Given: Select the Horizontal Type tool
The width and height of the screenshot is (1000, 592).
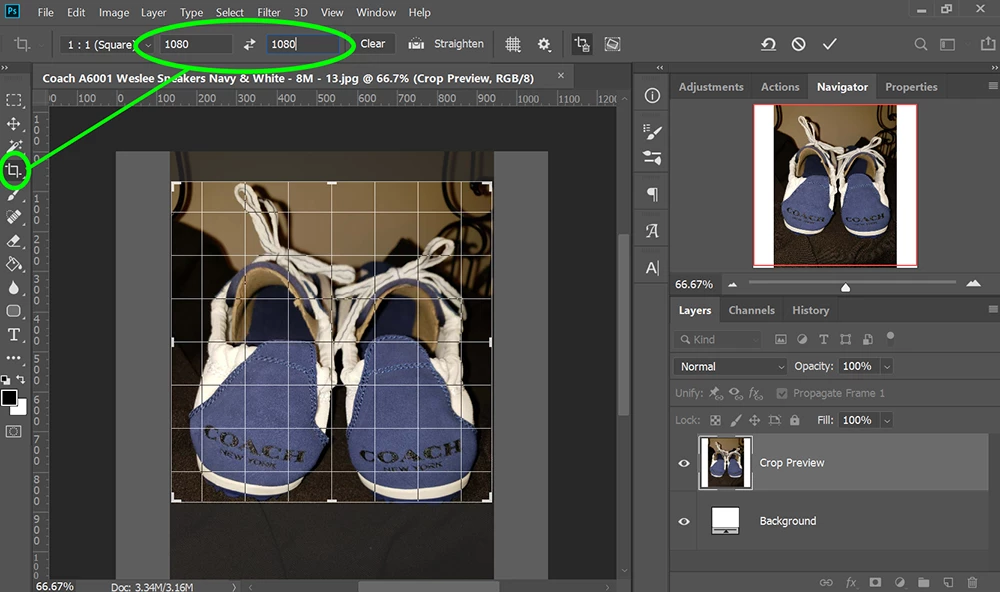Looking at the screenshot, I should [x=13, y=335].
